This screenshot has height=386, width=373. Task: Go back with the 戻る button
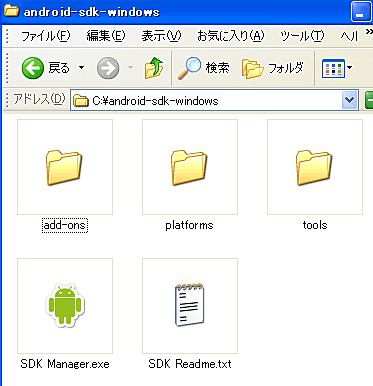45,68
